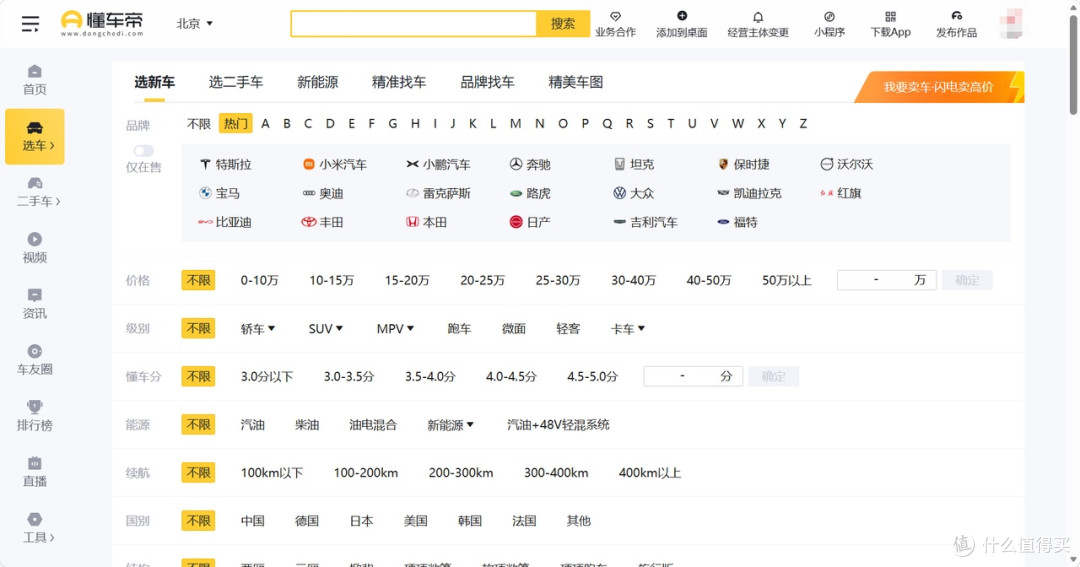
Task: Select 不限 in the 国别 row
Action: point(198,521)
